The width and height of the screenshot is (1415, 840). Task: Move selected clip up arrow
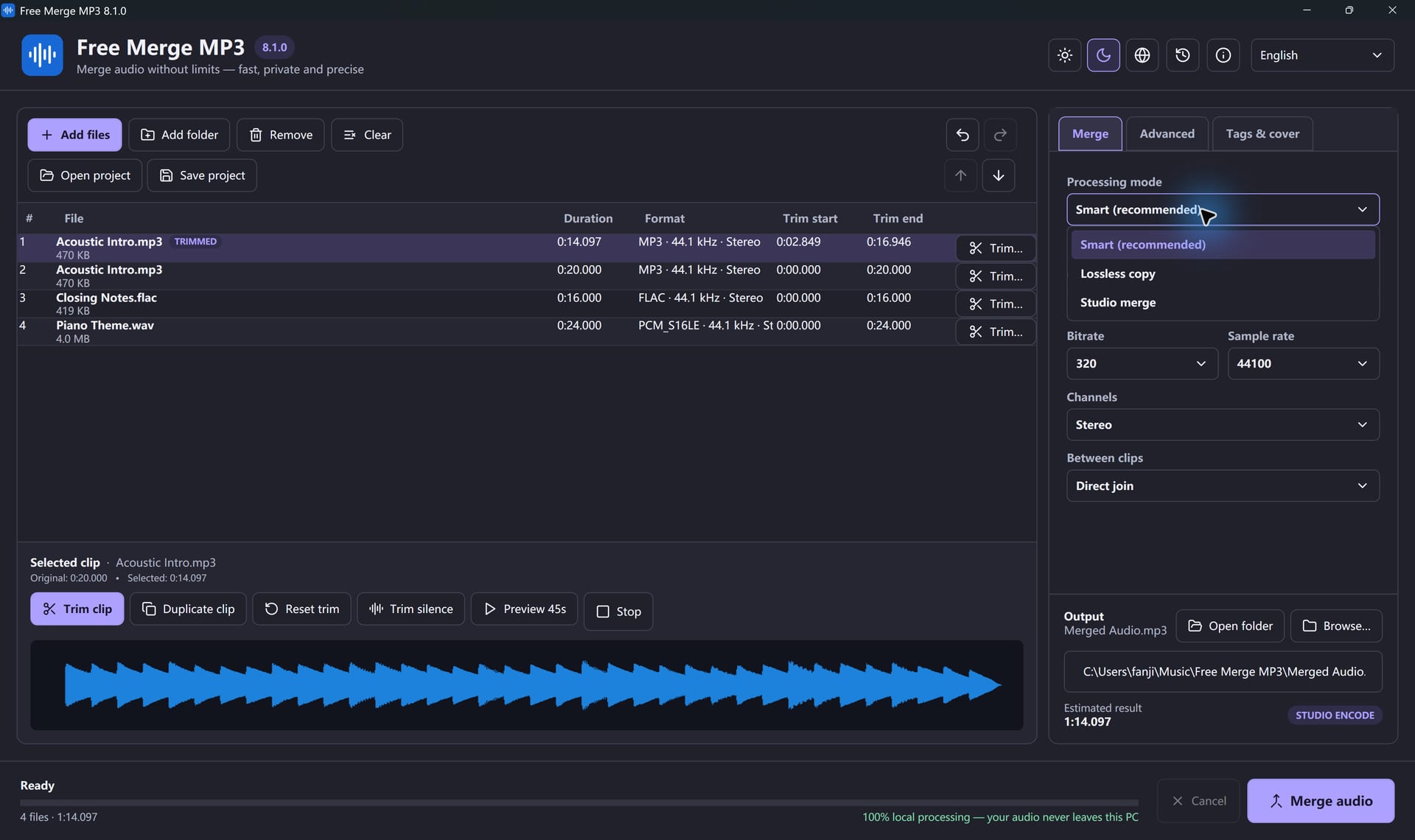[x=960, y=175]
